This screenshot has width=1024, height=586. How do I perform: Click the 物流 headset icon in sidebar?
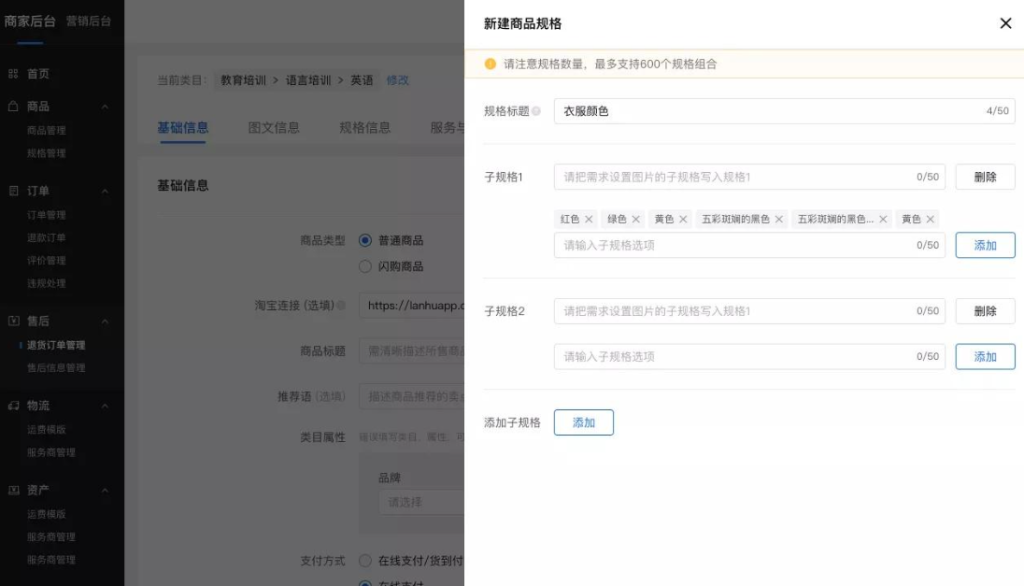(13, 406)
